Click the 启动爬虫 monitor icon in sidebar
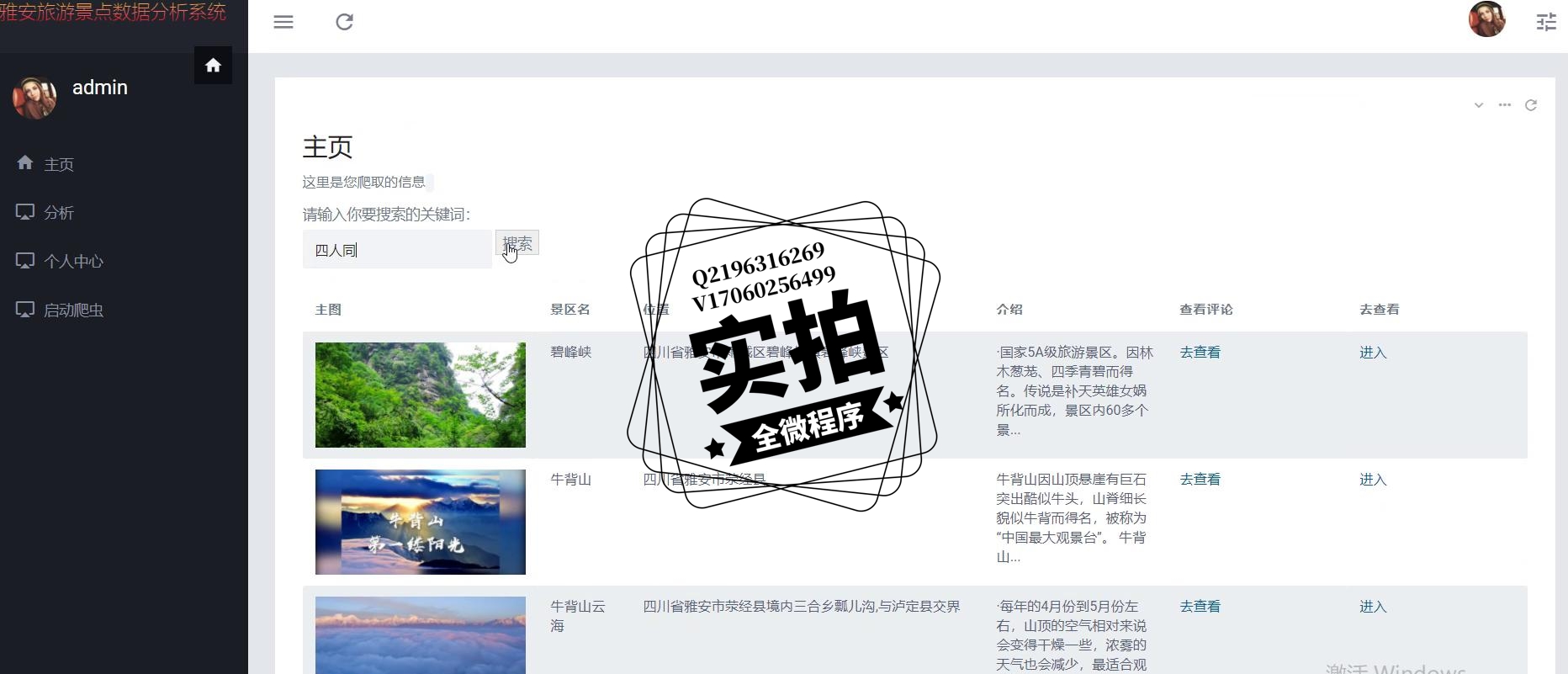Viewport: 1568px width, 674px height. [25, 309]
